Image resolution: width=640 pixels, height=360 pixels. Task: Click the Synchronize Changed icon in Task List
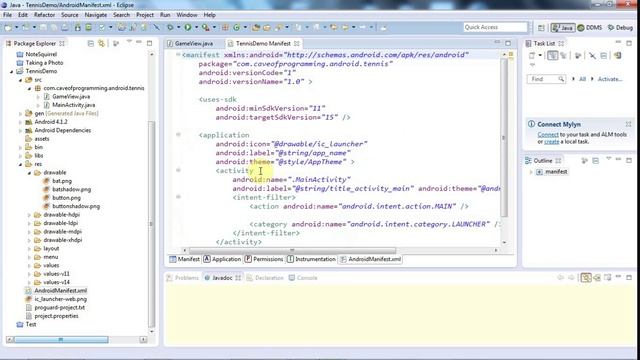(592, 56)
